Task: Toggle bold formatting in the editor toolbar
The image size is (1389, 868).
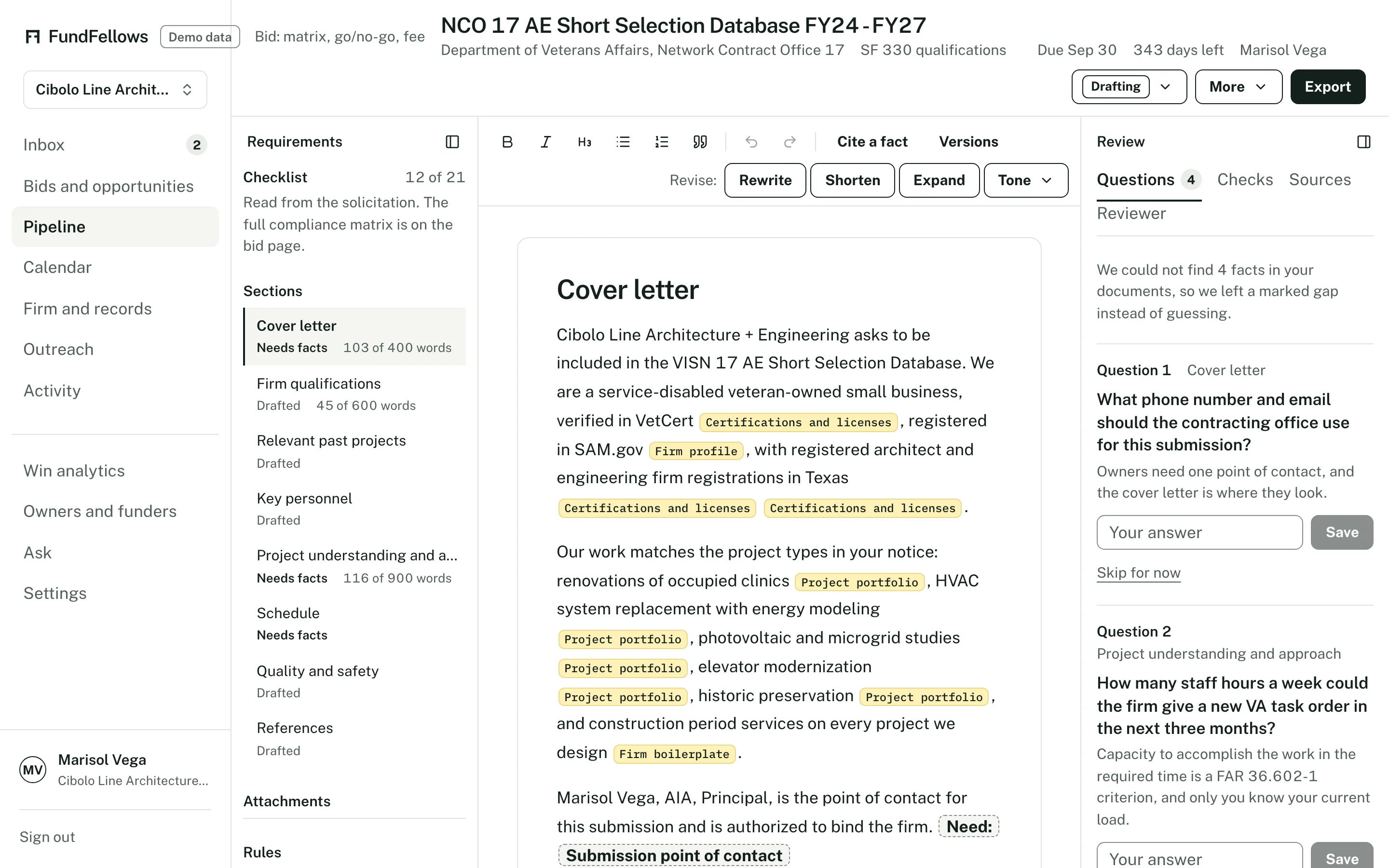Action: 507,142
